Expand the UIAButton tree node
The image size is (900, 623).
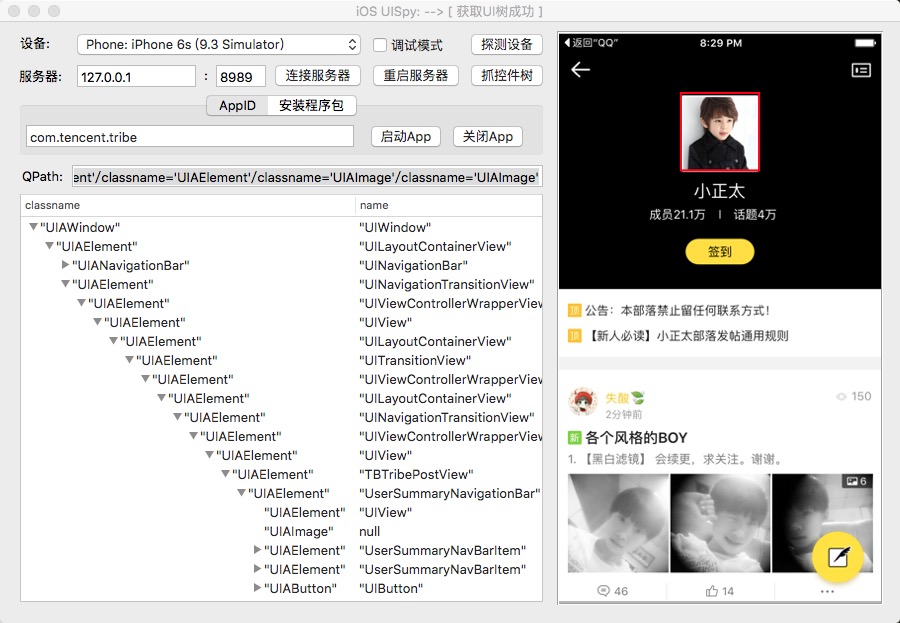[x=258, y=587]
